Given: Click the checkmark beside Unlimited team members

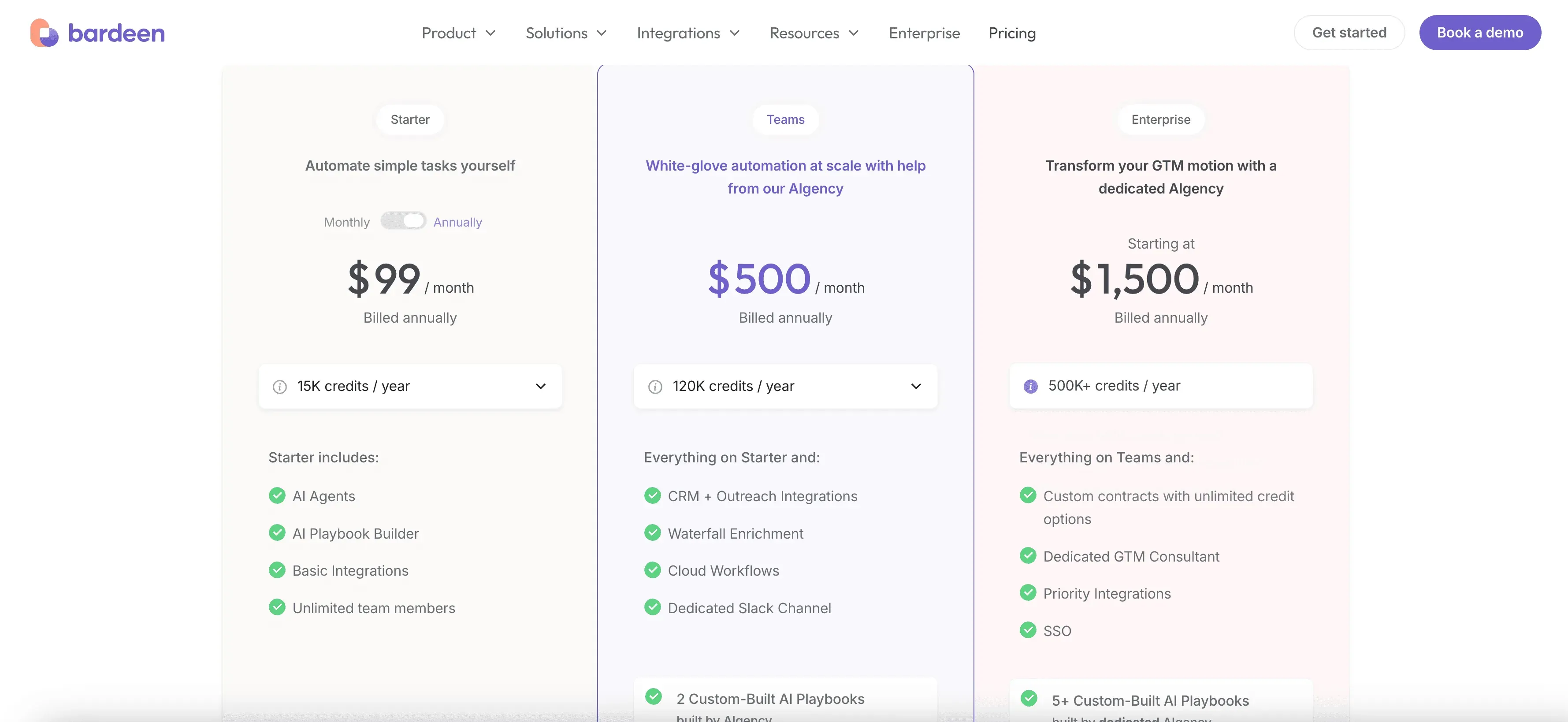Looking at the screenshot, I should point(277,607).
